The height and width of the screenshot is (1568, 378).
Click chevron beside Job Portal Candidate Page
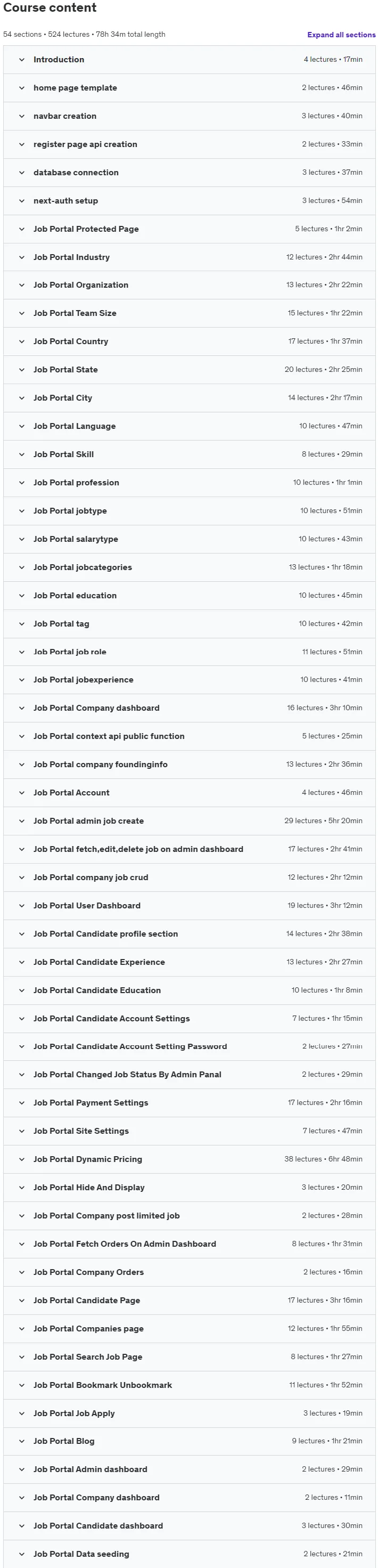(22, 1300)
